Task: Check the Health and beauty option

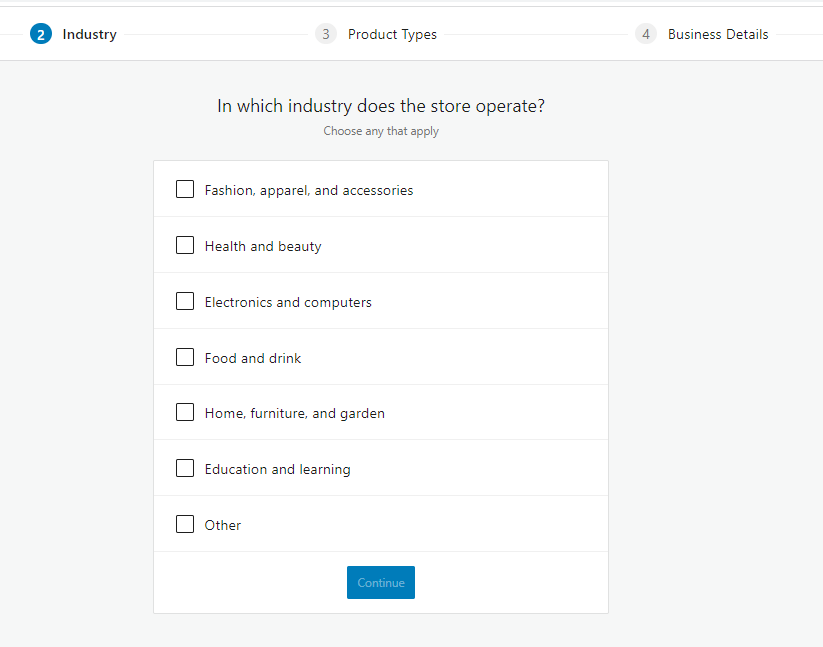Action: click(x=185, y=244)
